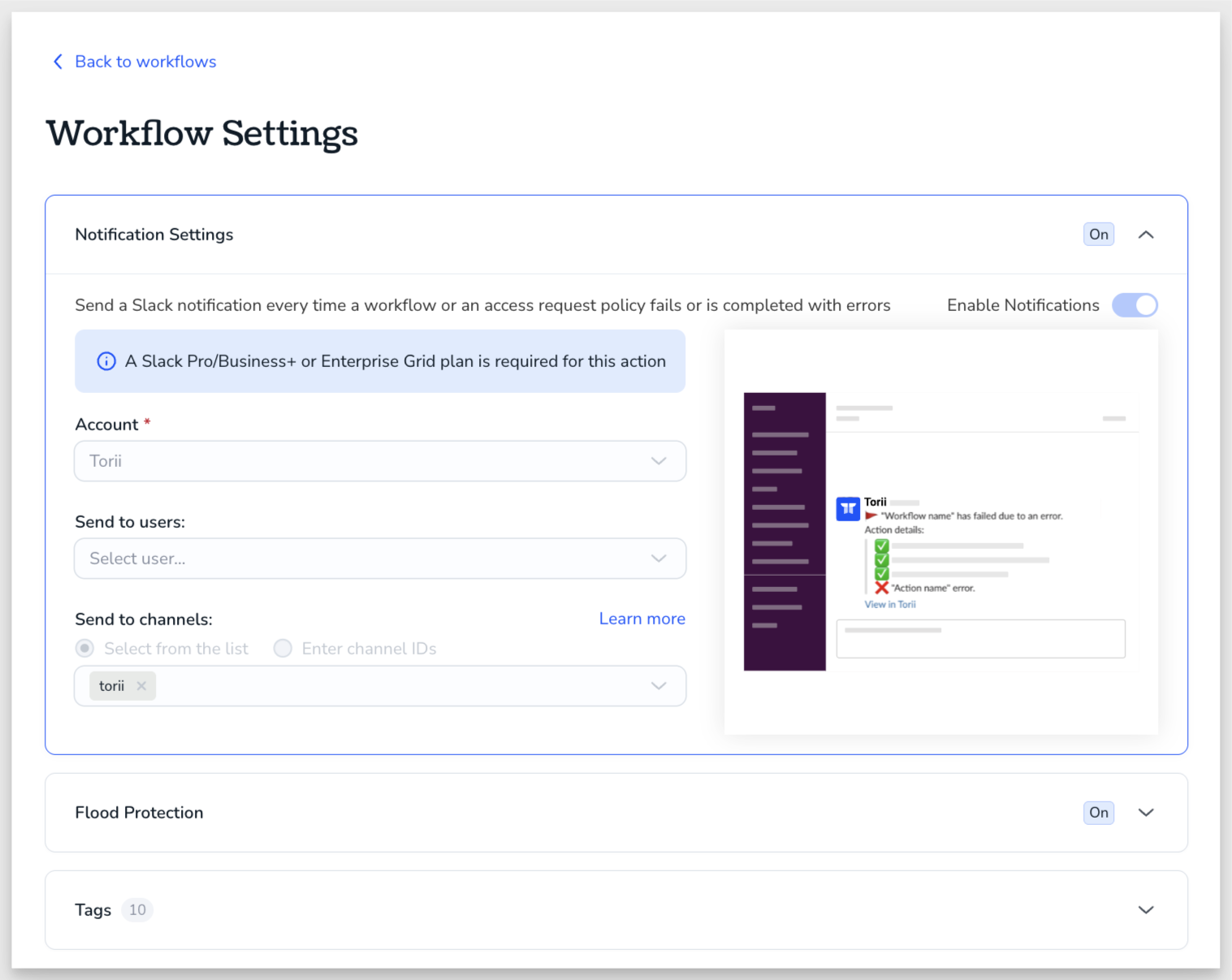Click the Tags count badge 10
This screenshot has height=980, width=1232.
(x=137, y=910)
